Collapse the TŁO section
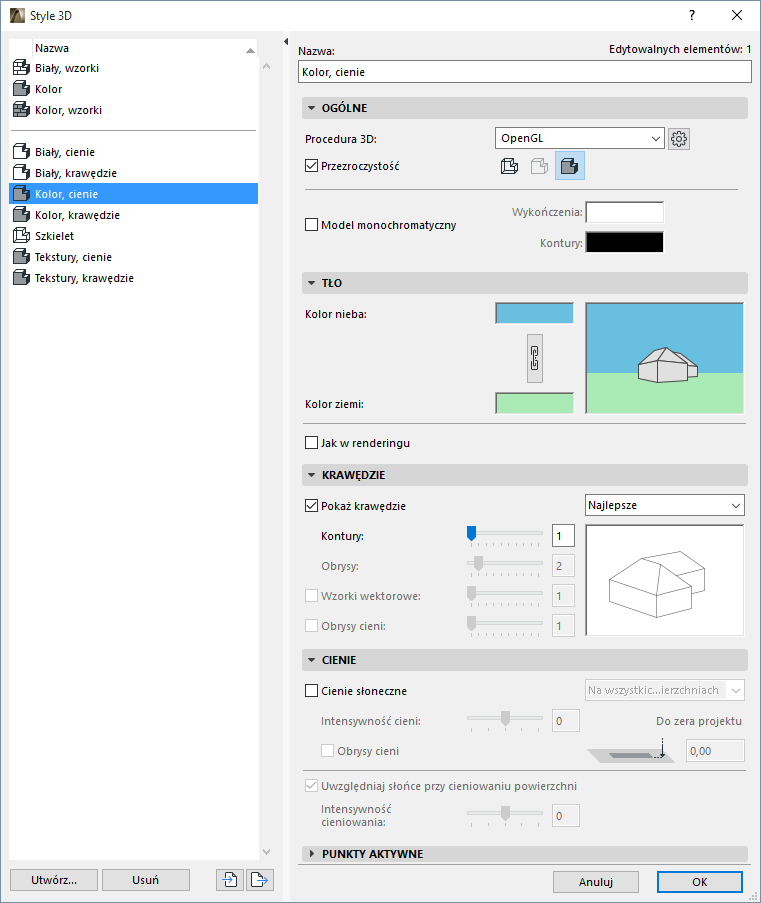This screenshot has height=903, width=761. tap(312, 283)
